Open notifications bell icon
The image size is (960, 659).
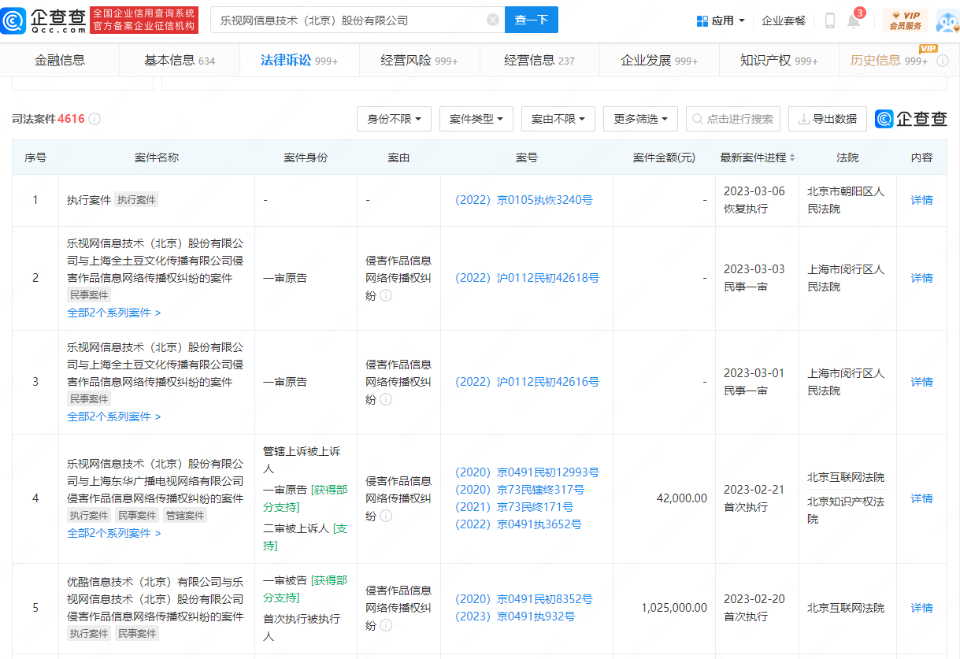pos(853,21)
